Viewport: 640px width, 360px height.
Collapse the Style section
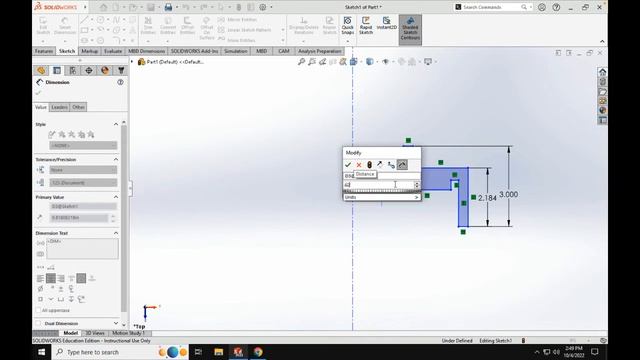116,124
